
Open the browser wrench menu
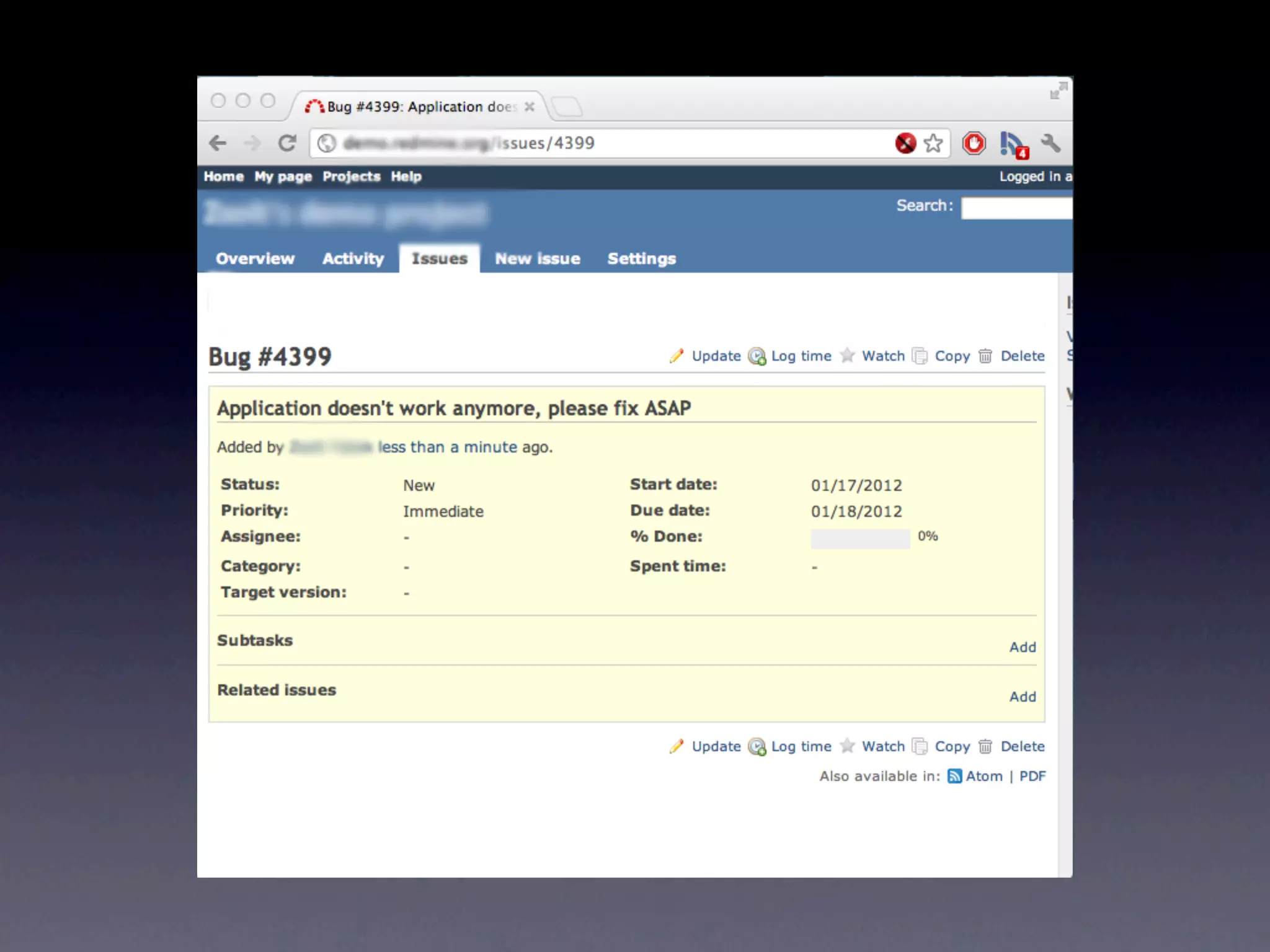coord(1050,143)
